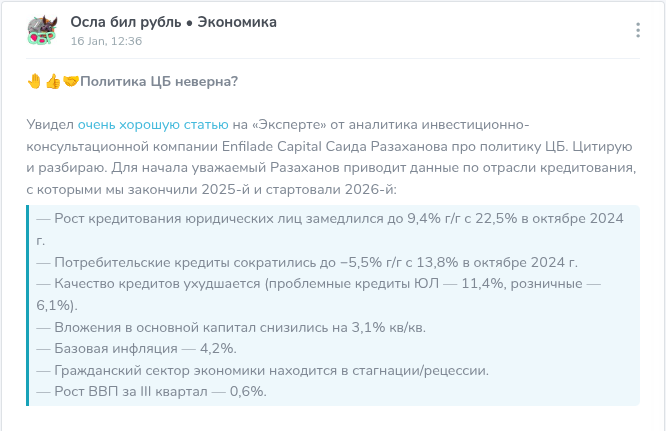The image size is (666, 431).
Task: Click the waving hand emoji in heading
Action: click(x=34, y=82)
